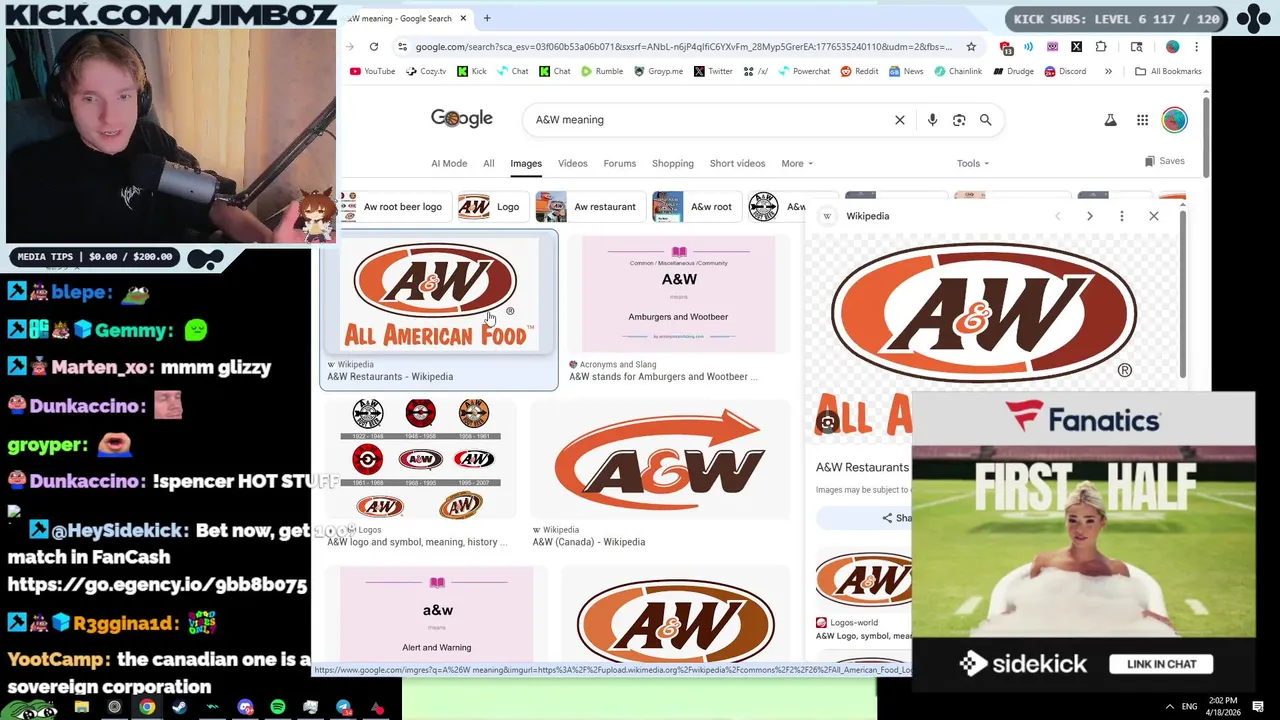Image resolution: width=1280 pixels, height=720 pixels.
Task: Open the Chrome extensions puzzle icon
Action: [1101, 46]
